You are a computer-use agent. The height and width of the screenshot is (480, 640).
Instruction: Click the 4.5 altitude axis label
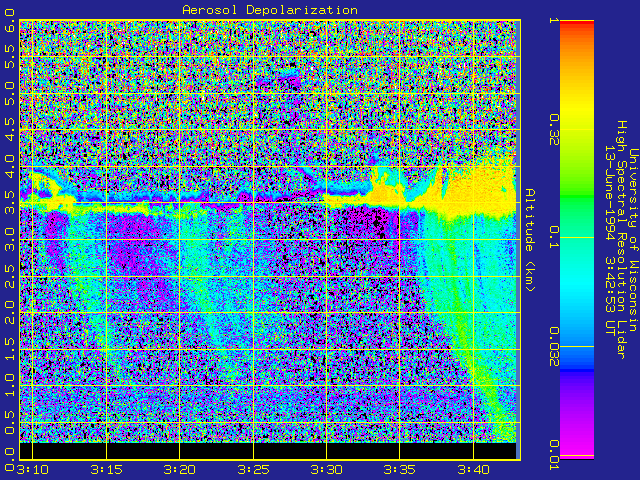(x=9, y=130)
